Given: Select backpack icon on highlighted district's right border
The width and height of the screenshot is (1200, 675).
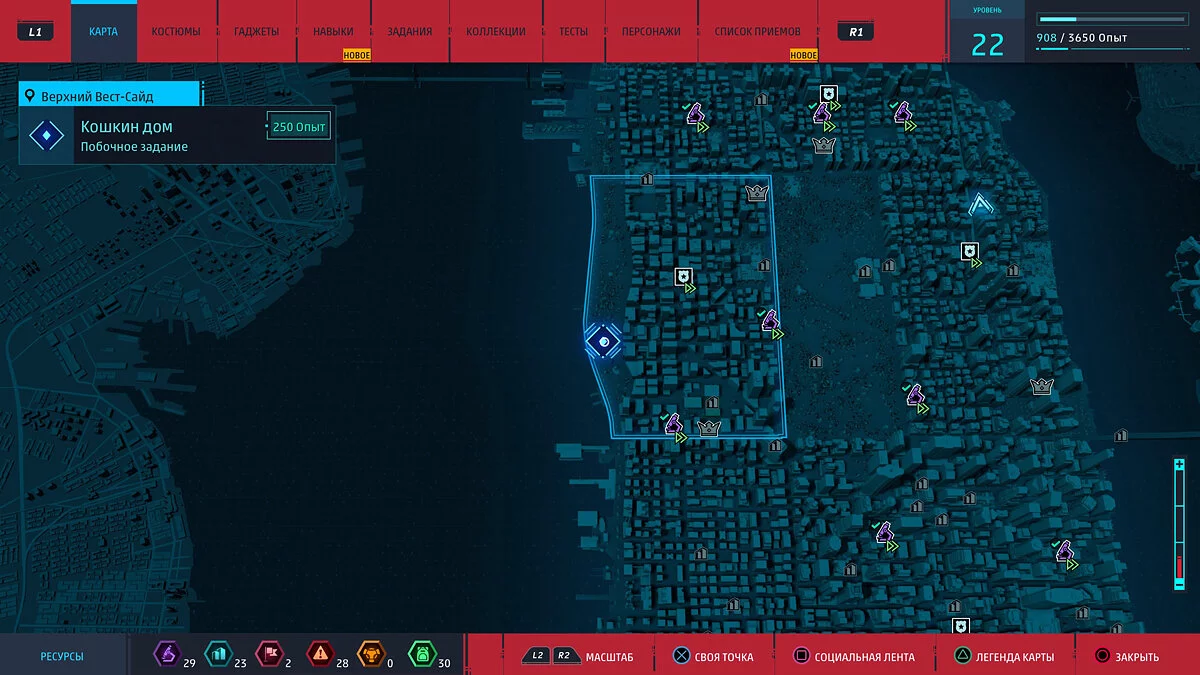Looking at the screenshot, I should coord(770,321).
